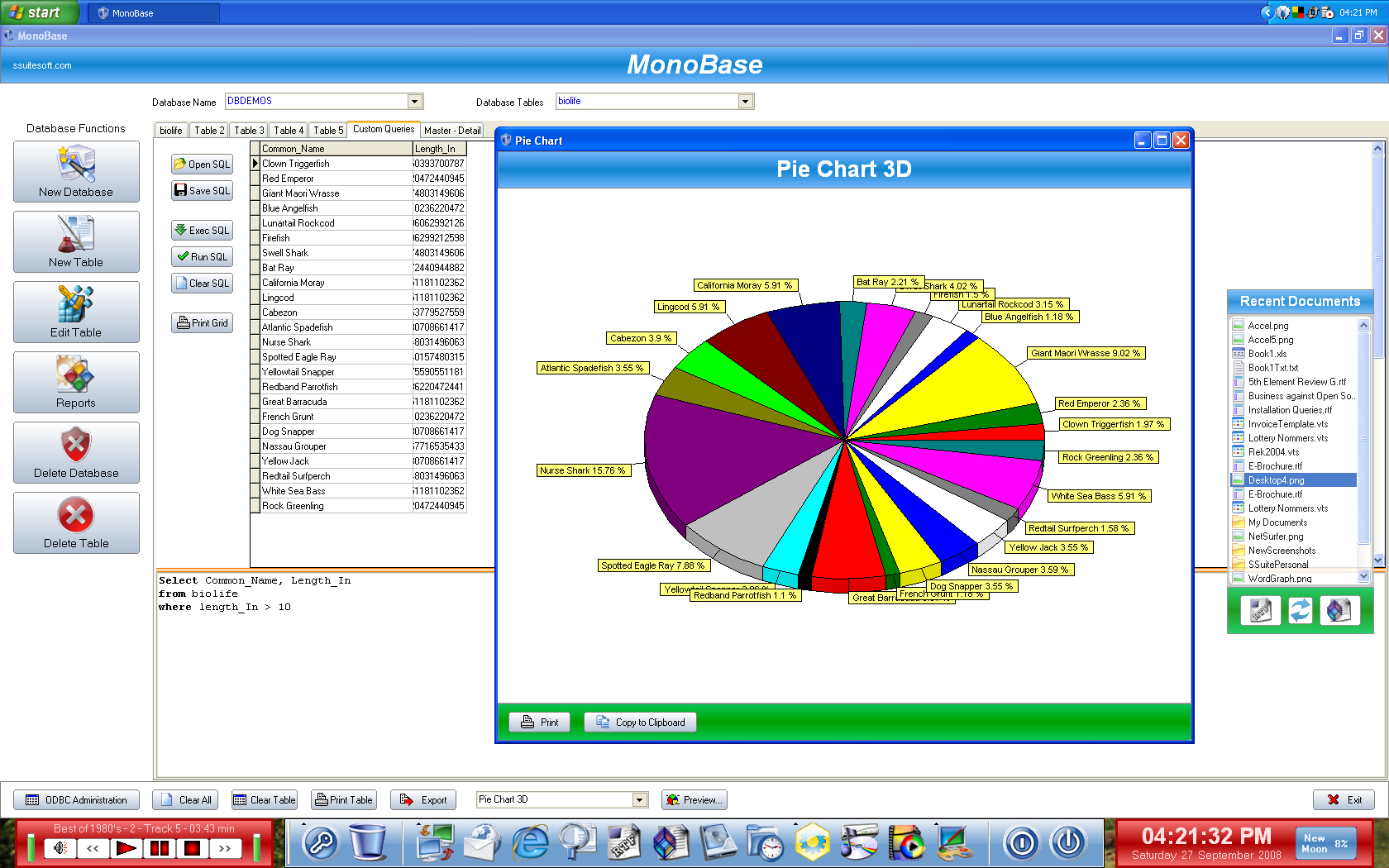Viewport: 1389px width, 868px height.
Task: Click the Delete Table button
Action: click(x=76, y=523)
